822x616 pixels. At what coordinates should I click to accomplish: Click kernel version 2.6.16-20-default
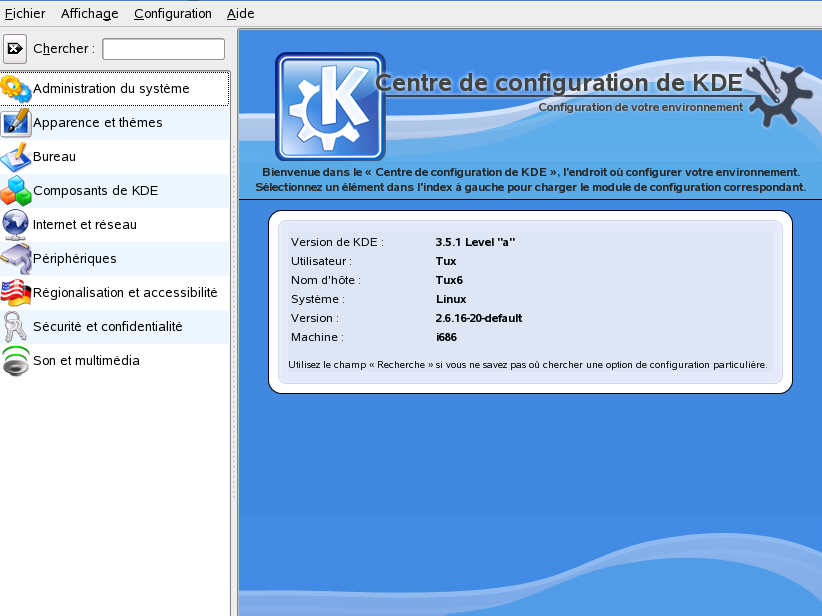[479, 318]
